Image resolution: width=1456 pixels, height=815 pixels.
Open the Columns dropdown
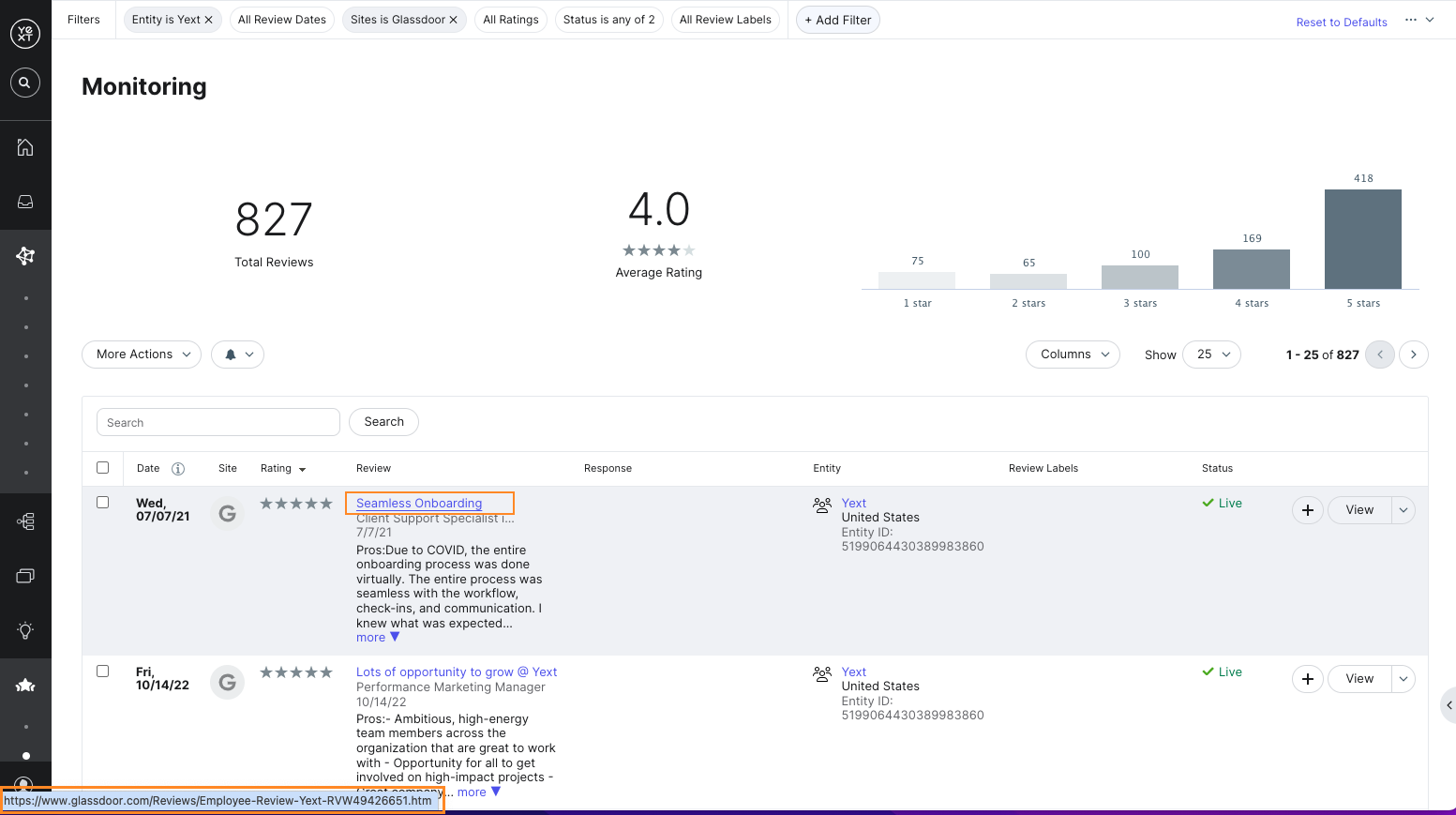[x=1073, y=355]
